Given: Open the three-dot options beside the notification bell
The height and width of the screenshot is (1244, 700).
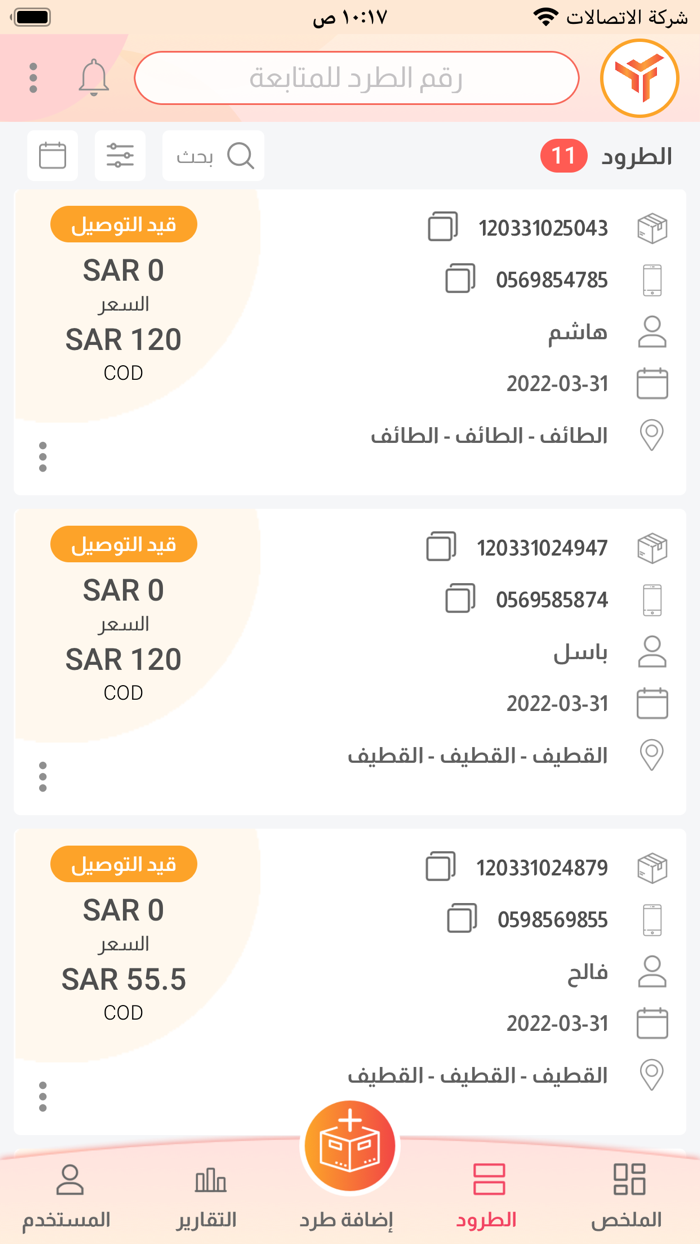Looking at the screenshot, I should [x=33, y=78].
